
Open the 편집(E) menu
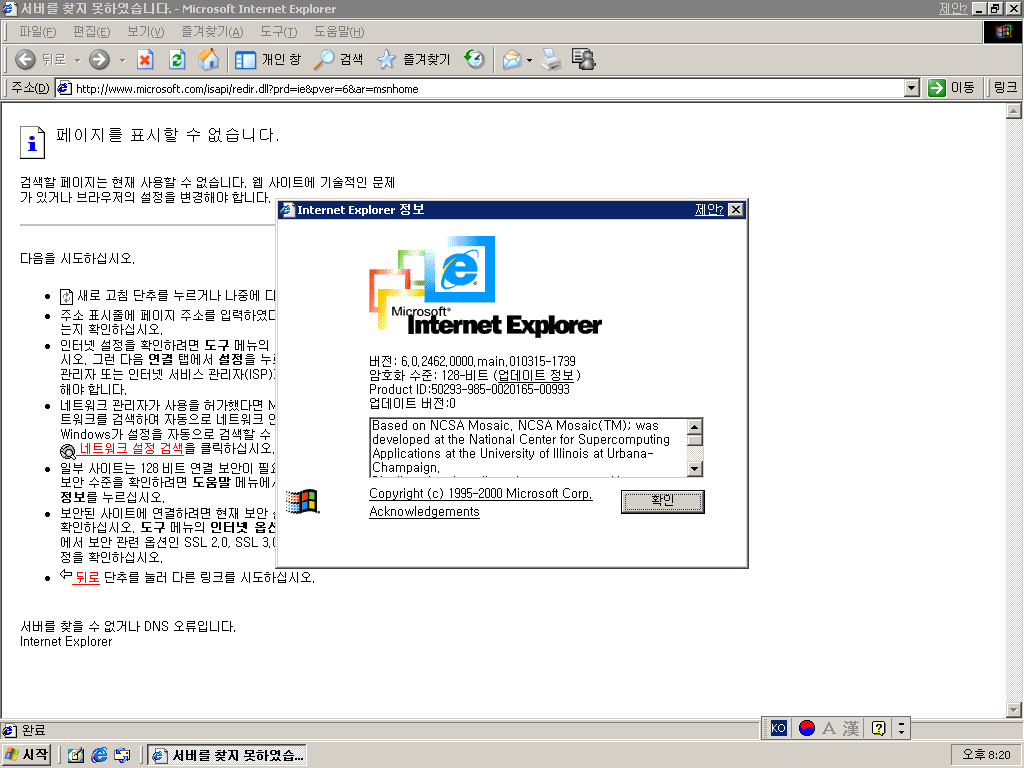click(x=91, y=31)
